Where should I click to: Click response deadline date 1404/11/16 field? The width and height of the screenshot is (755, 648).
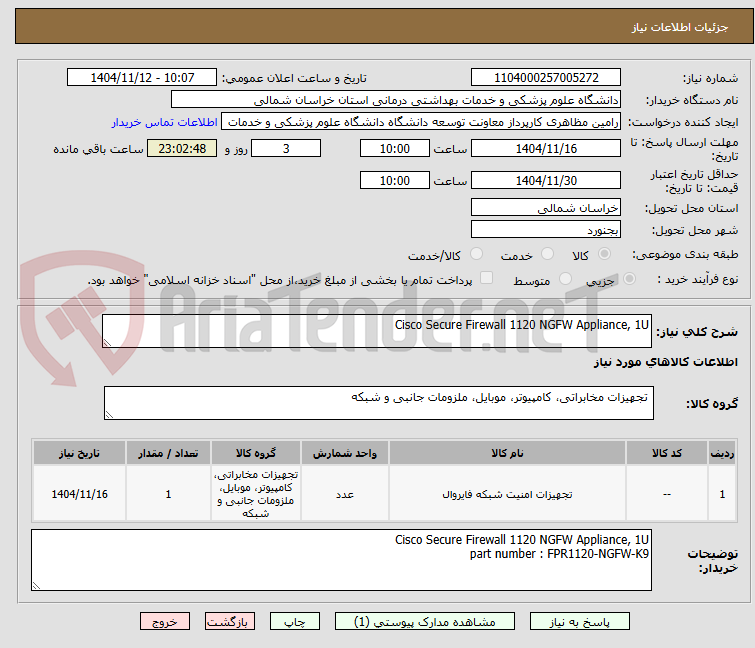coord(546,148)
